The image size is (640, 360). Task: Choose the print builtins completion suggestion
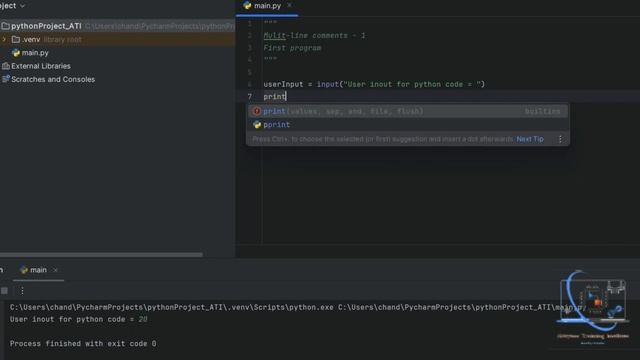coord(408,111)
